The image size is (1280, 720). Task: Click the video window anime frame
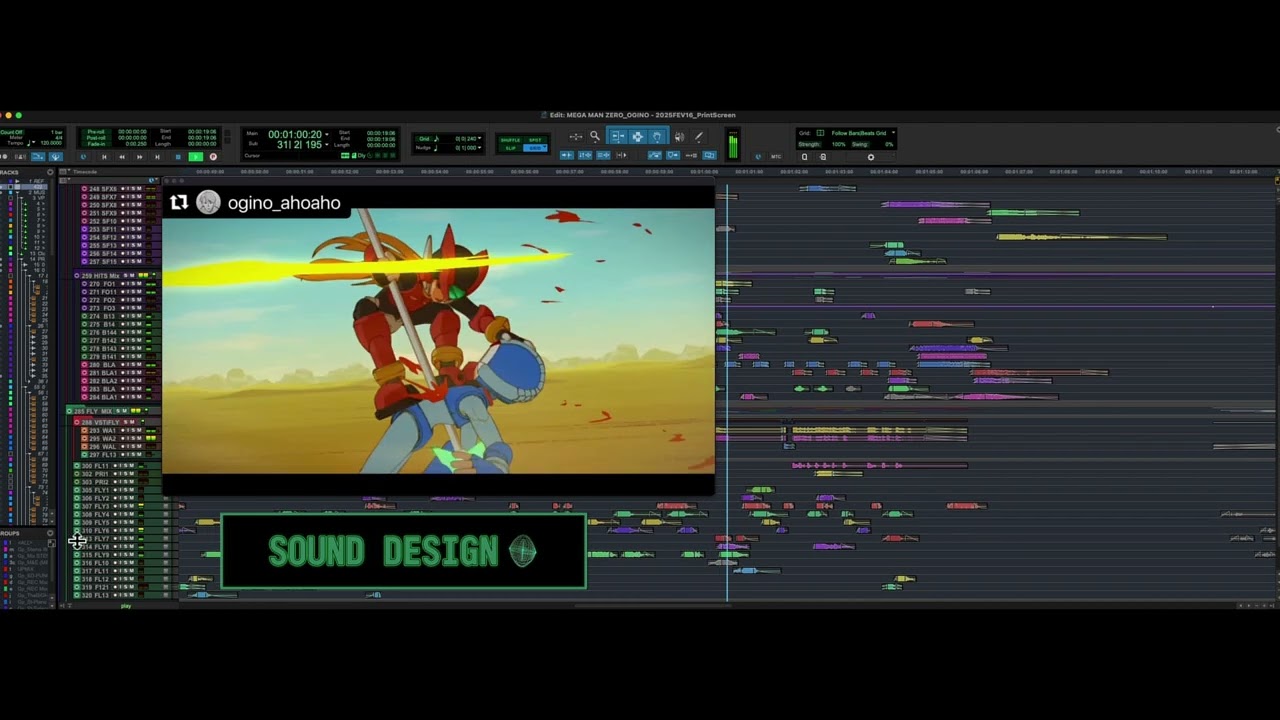[x=439, y=340]
